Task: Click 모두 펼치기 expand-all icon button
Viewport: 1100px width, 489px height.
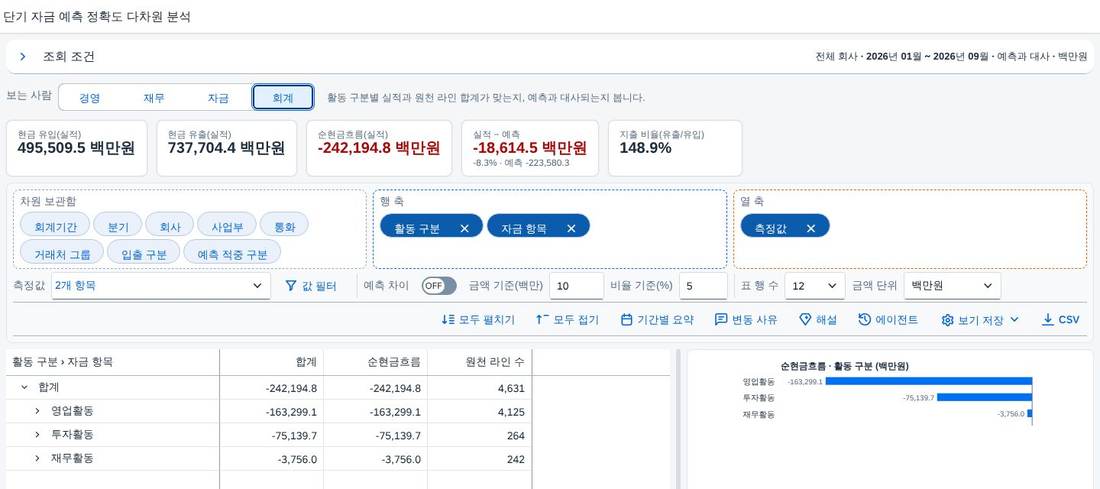Action: tap(478, 319)
